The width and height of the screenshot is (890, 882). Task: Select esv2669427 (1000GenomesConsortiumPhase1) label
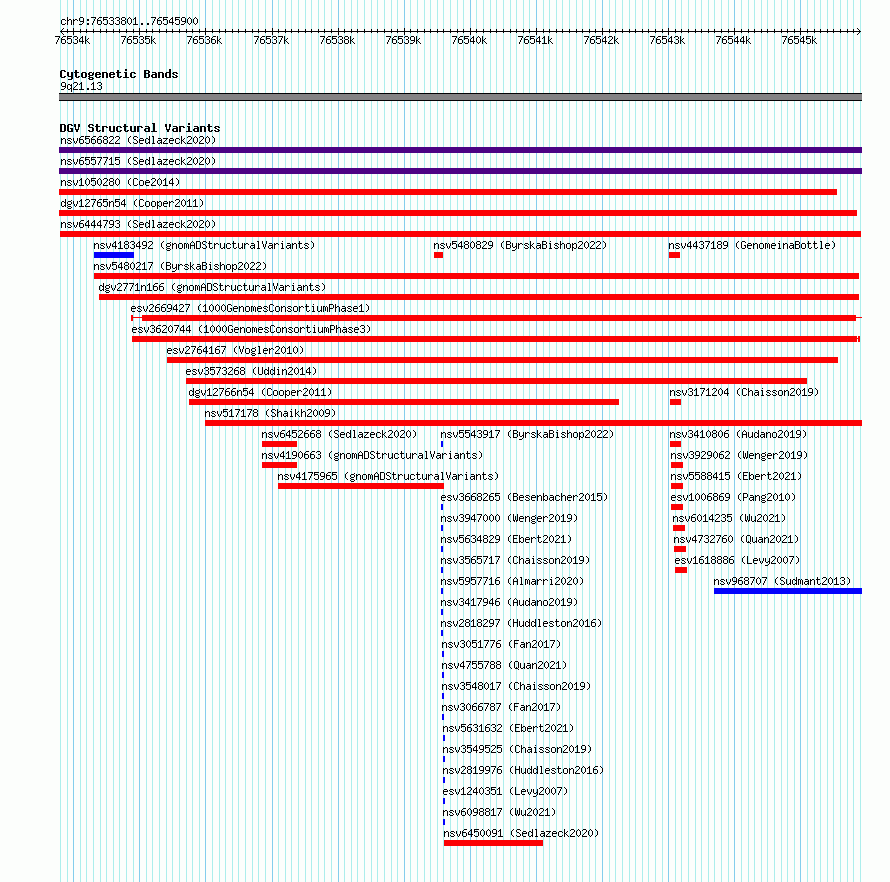250,308
